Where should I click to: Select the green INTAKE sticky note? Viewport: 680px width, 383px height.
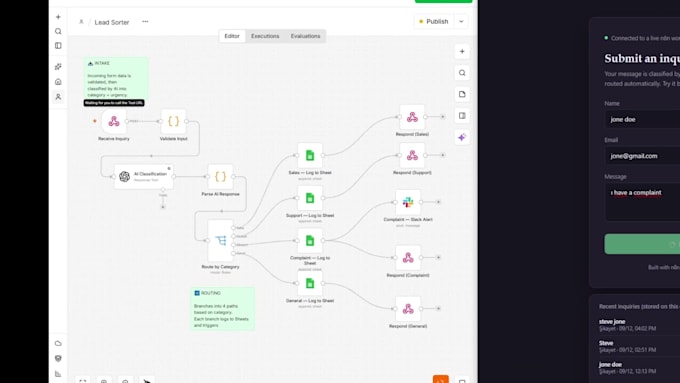(x=116, y=78)
